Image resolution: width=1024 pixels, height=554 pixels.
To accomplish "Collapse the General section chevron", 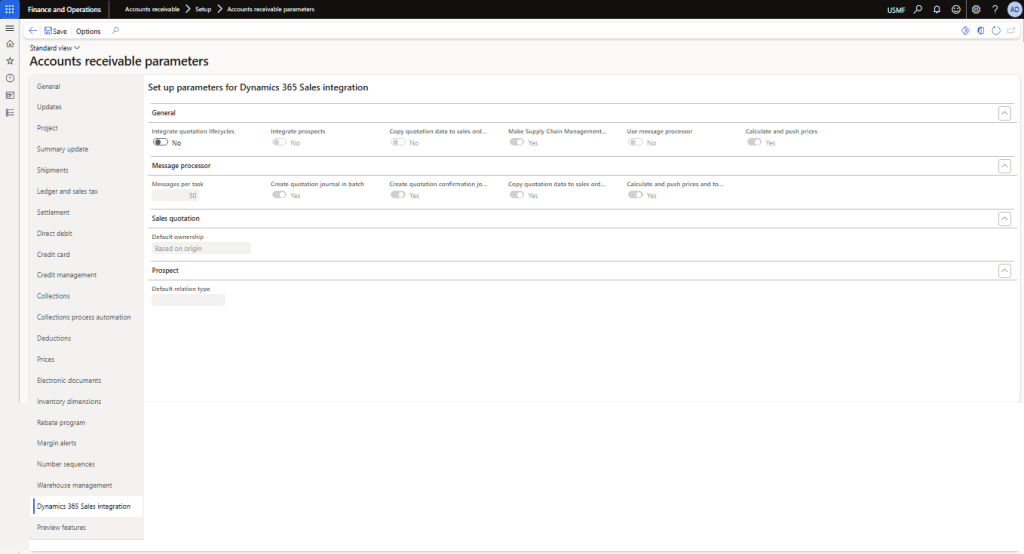I will click(1004, 114).
